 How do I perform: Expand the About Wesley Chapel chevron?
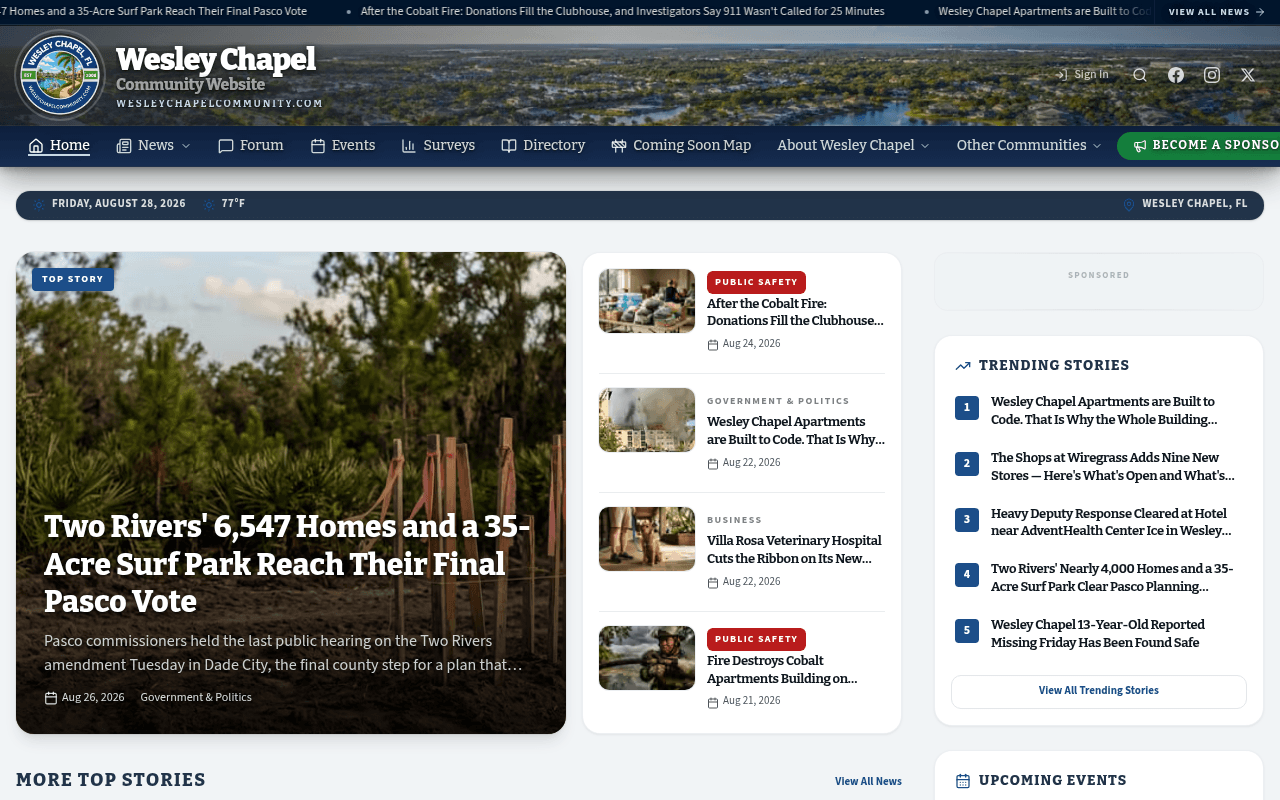click(925, 146)
